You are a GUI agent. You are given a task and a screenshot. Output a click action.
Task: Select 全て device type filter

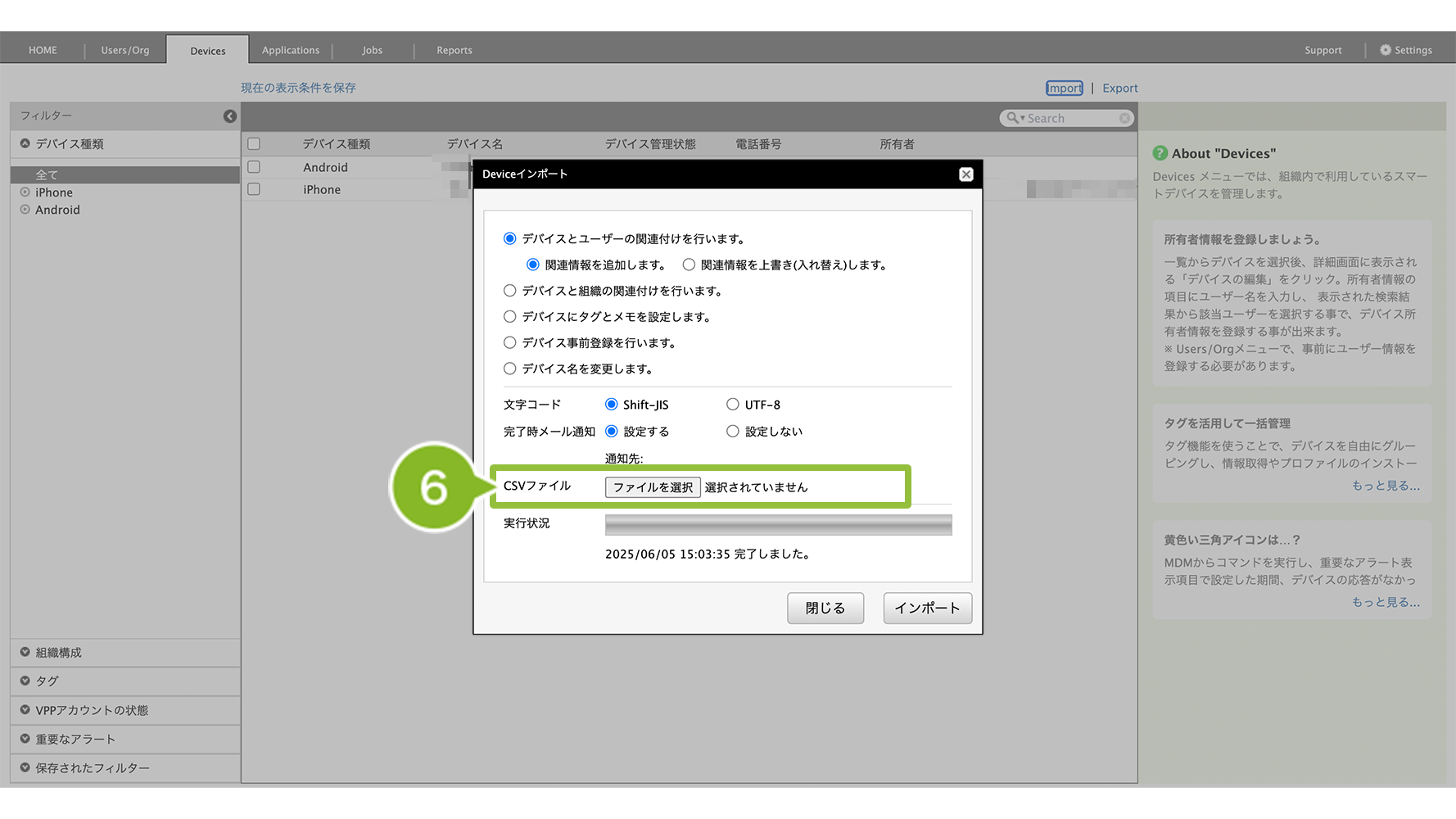(x=125, y=175)
